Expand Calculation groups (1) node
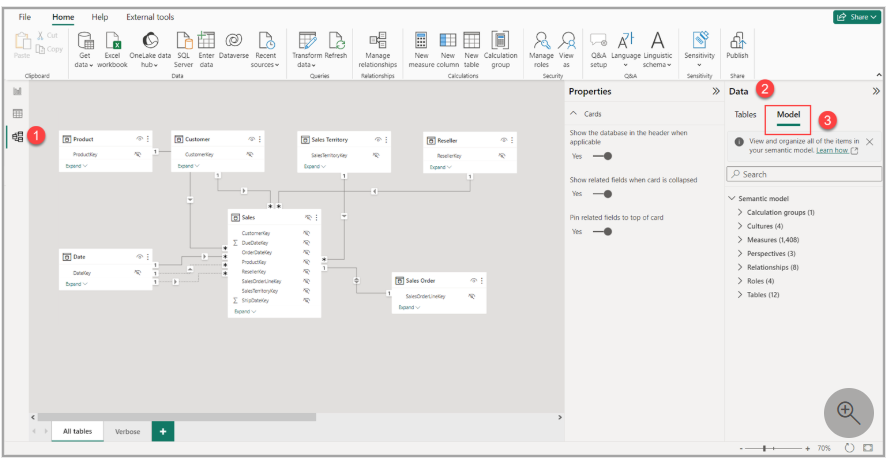The height and width of the screenshot is (460, 890). 740,212
